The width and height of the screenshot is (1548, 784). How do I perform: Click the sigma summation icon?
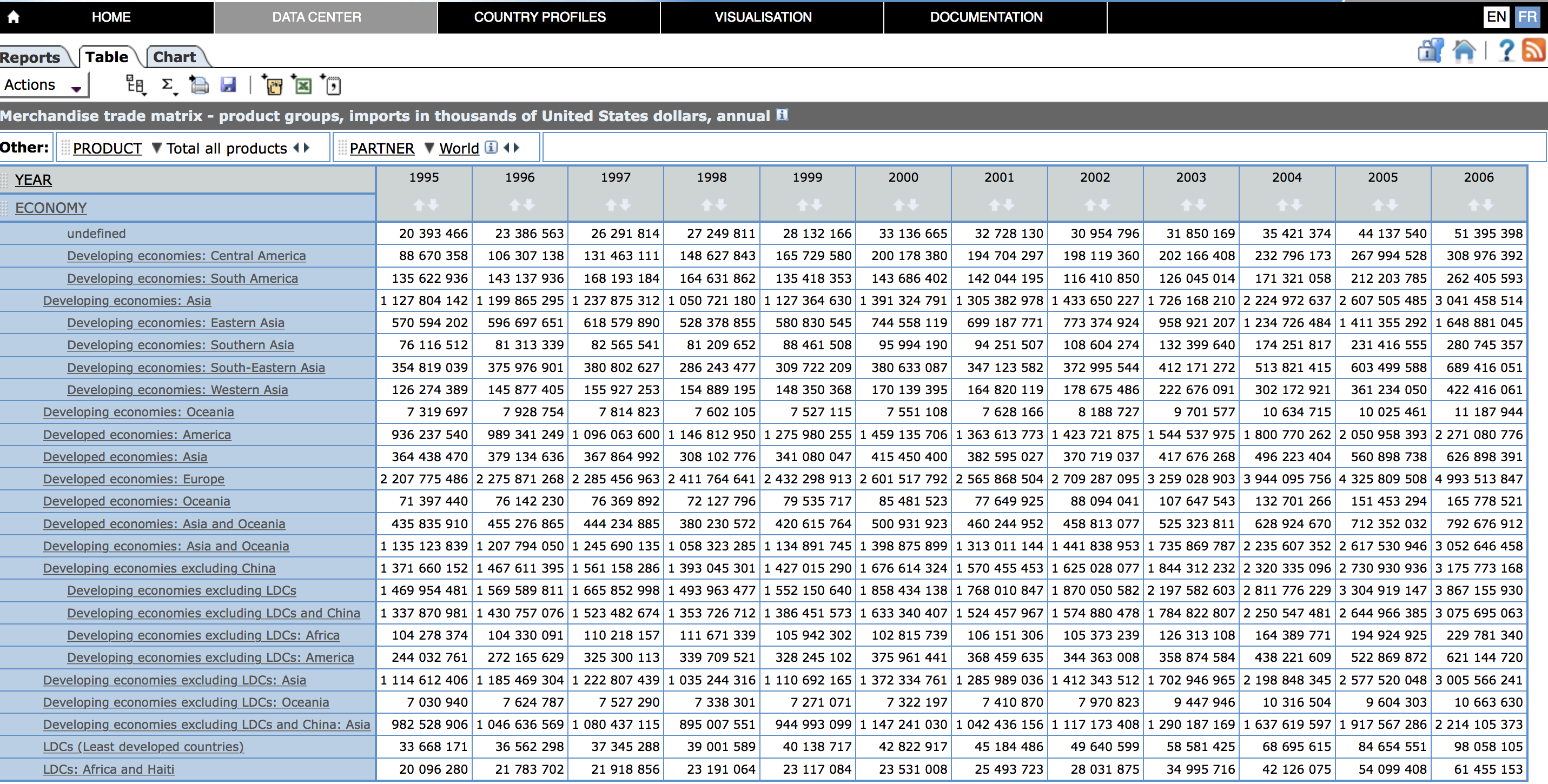[168, 85]
